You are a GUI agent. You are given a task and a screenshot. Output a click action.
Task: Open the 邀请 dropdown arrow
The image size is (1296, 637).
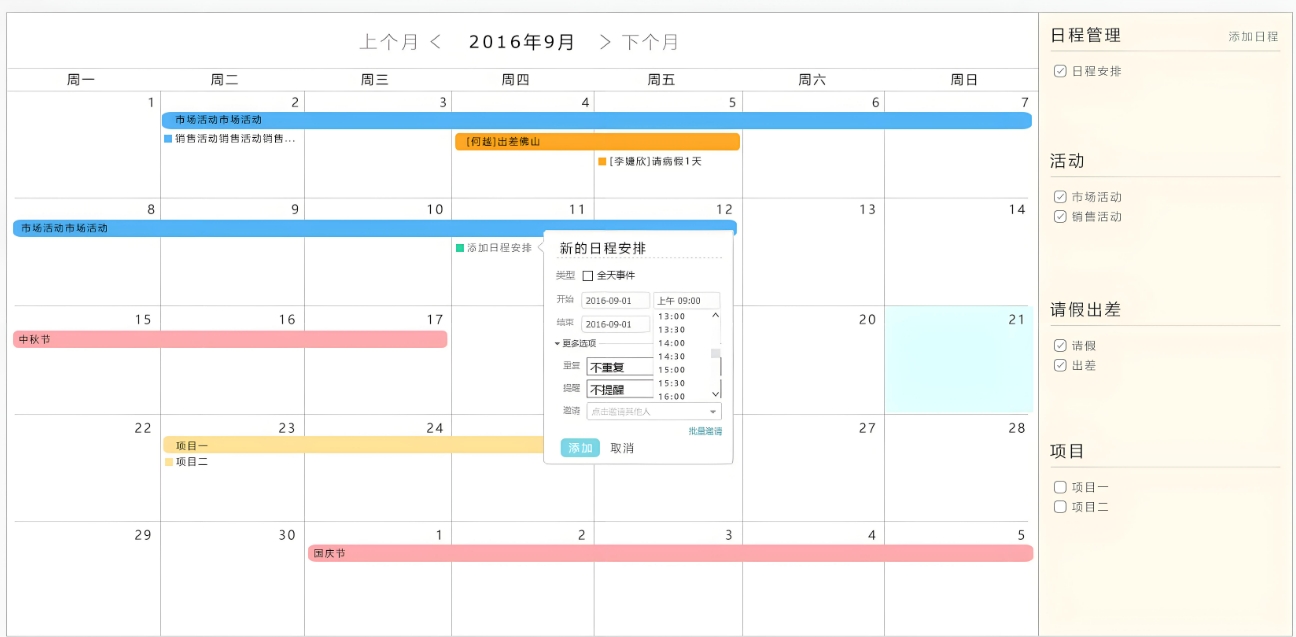point(711,412)
